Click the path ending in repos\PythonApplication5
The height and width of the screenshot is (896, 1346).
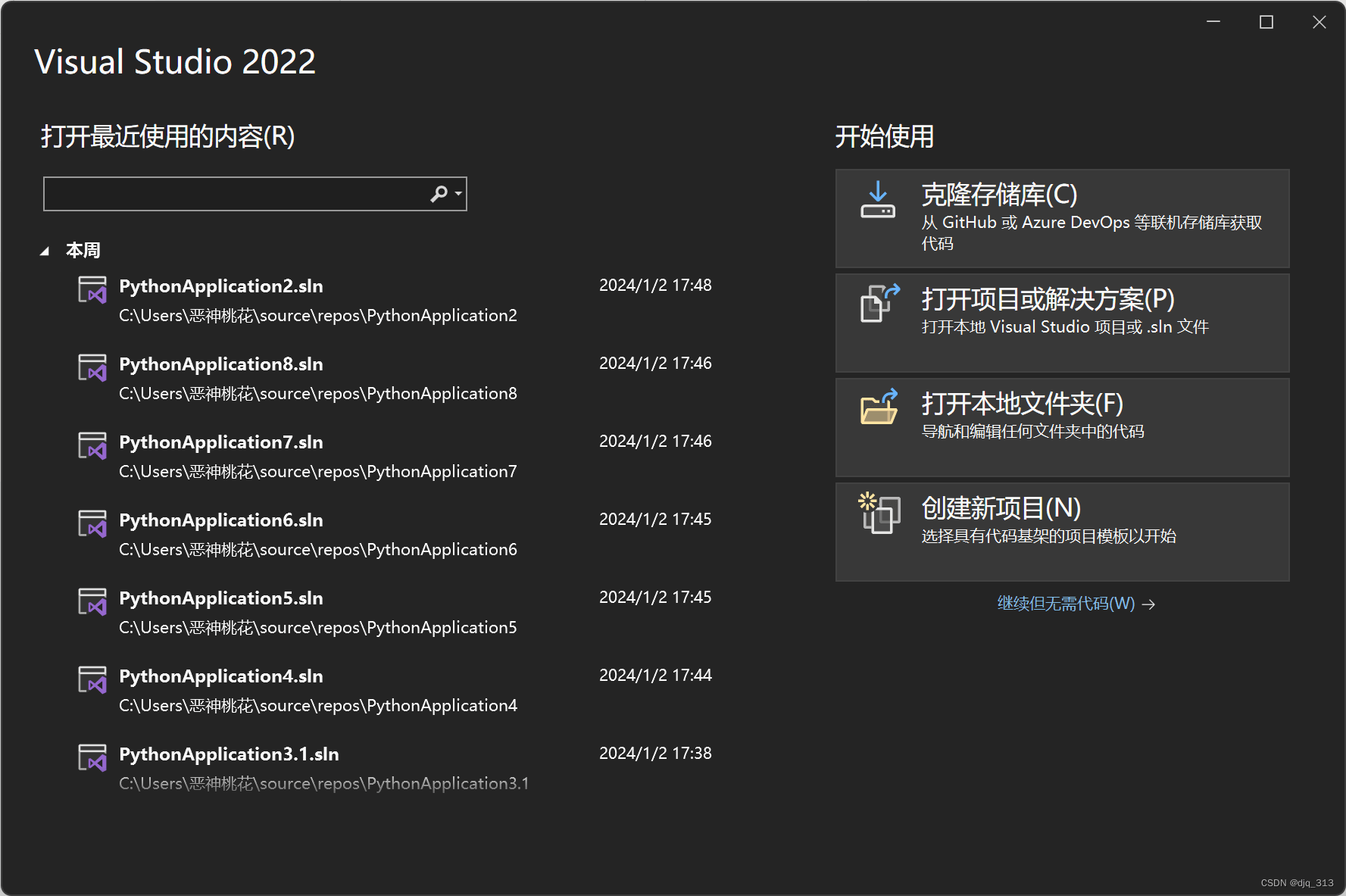[x=318, y=628]
